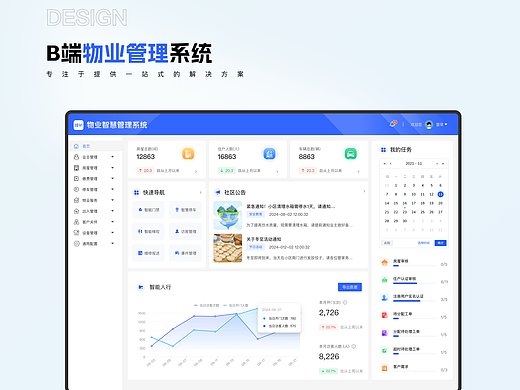Open the notification bell in header
Viewport: 520px width, 390px height.
pos(393,124)
